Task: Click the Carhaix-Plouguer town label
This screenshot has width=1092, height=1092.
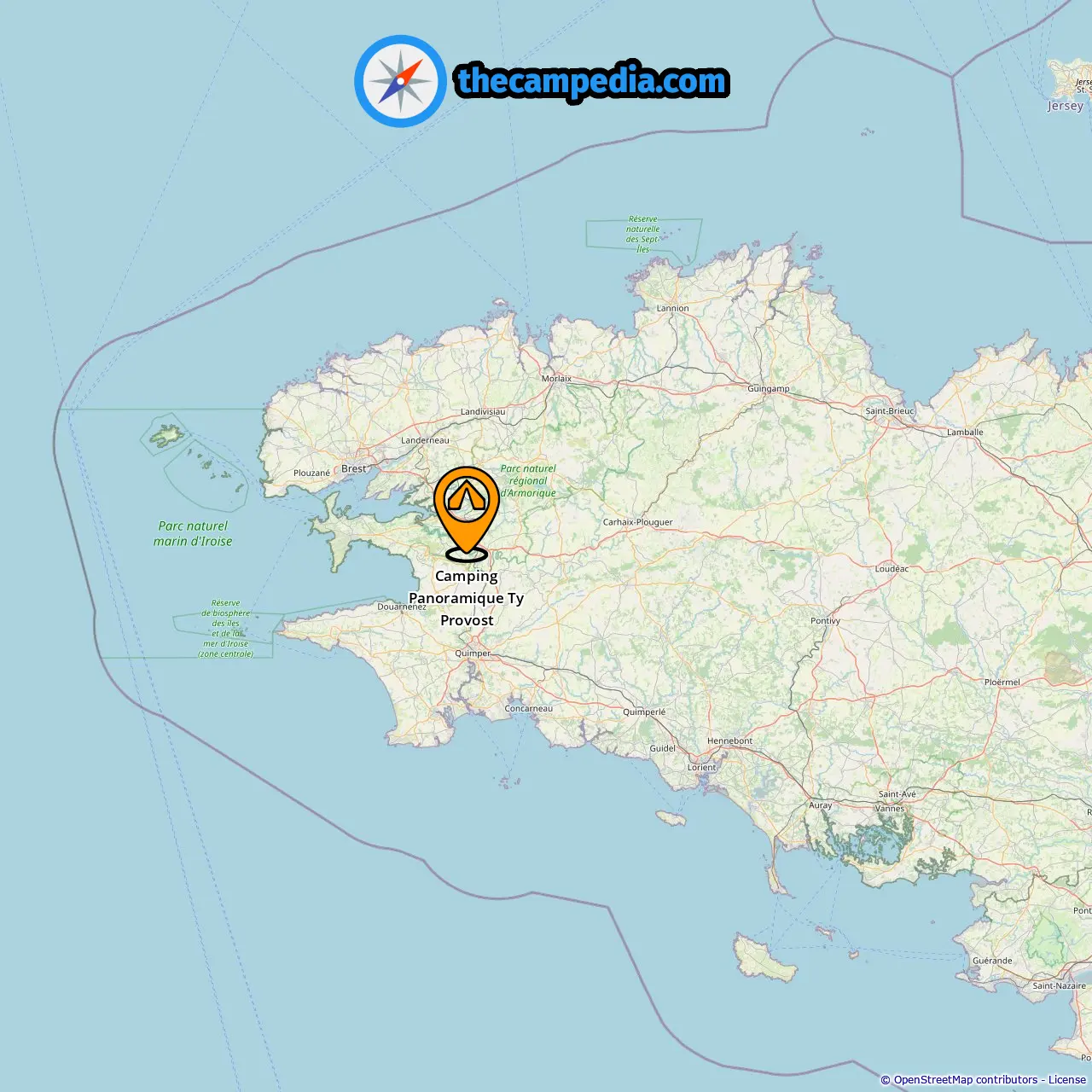Action: tap(637, 522)
